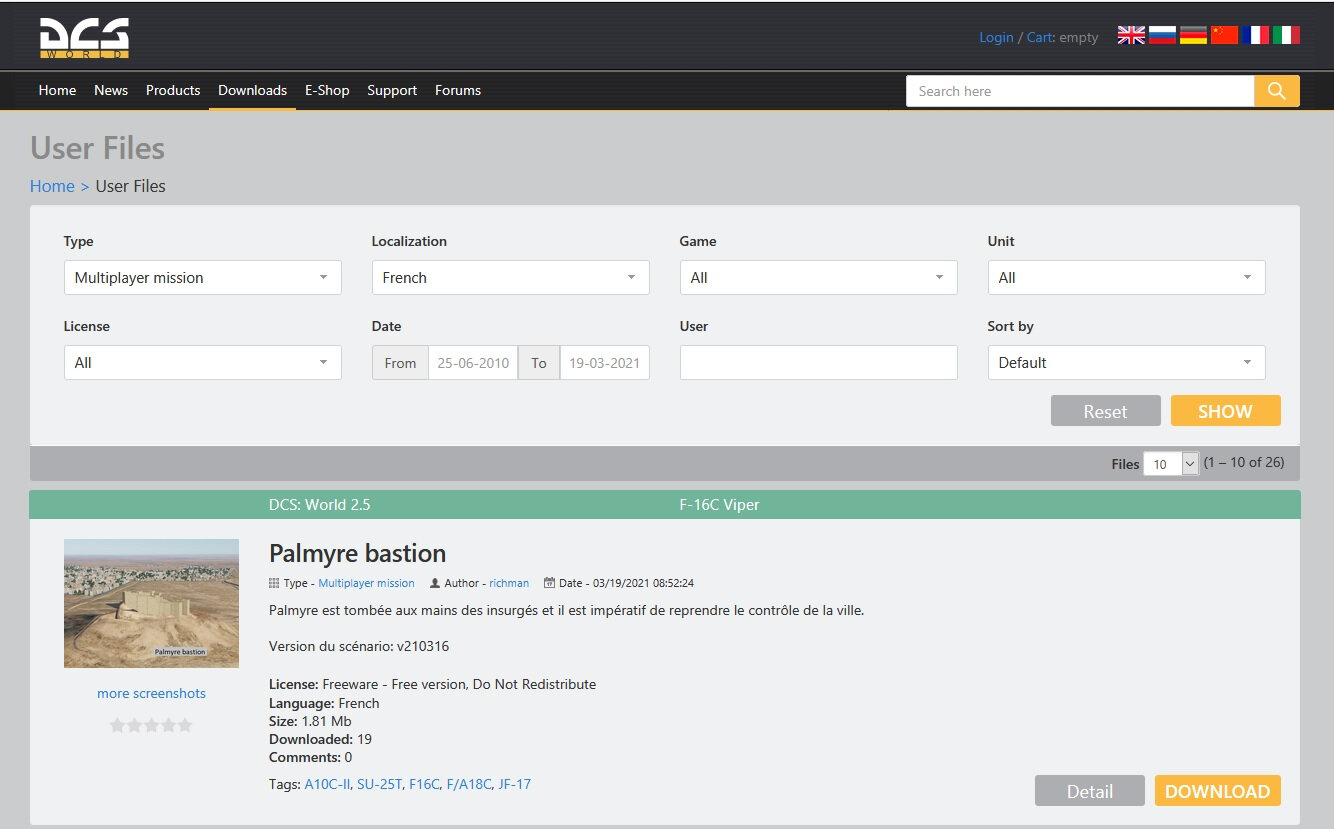Expand the License filter dropdown
This screenshot has width=1334, height=829.
click(202, 363)
